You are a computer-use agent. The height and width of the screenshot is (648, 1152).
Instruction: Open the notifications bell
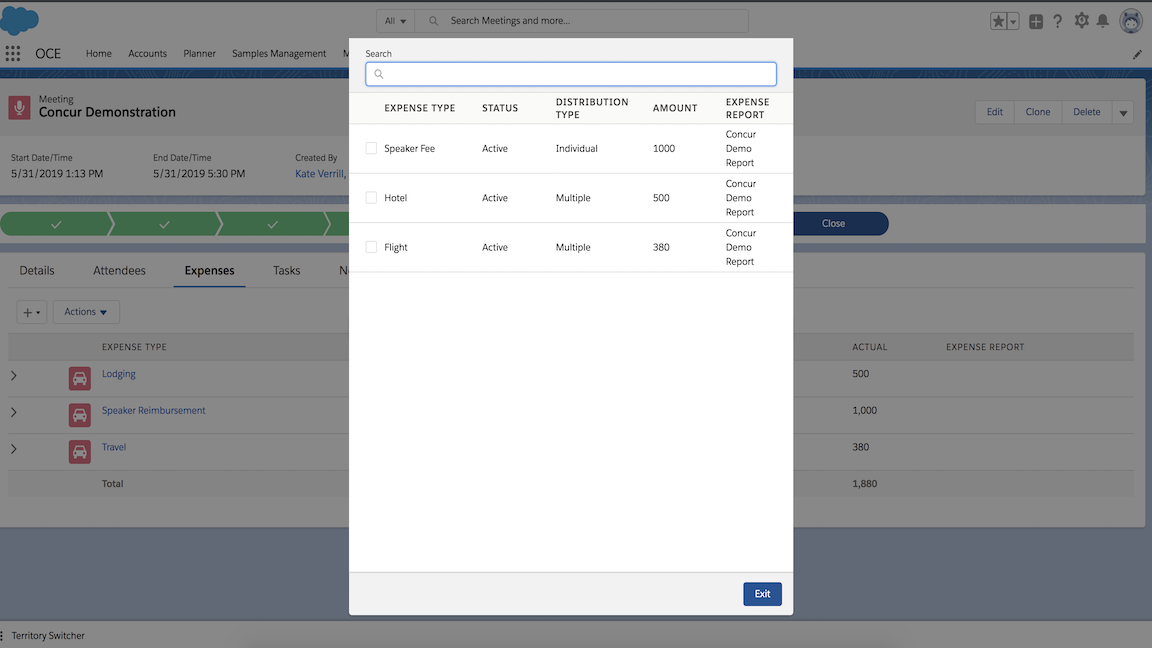click(1103, 21)
